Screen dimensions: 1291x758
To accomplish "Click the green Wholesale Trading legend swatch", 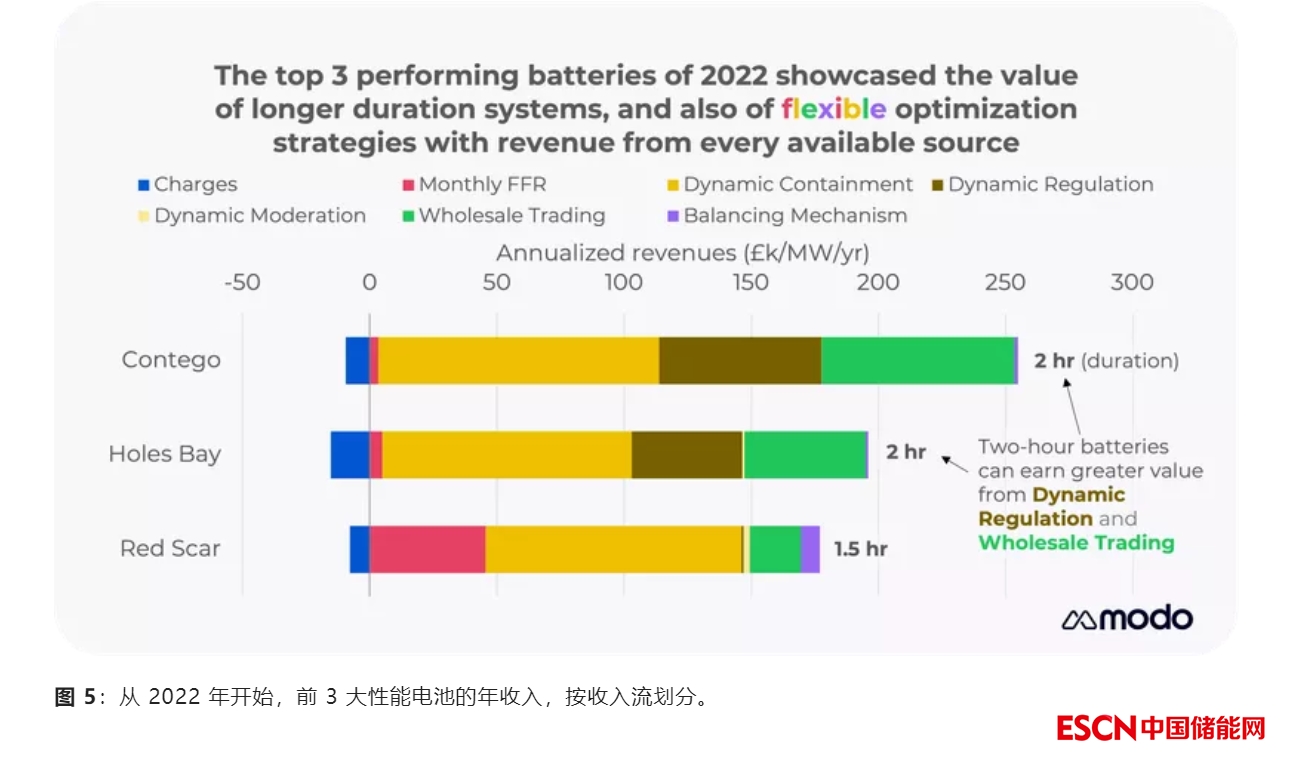I will (x=408, y=216).
